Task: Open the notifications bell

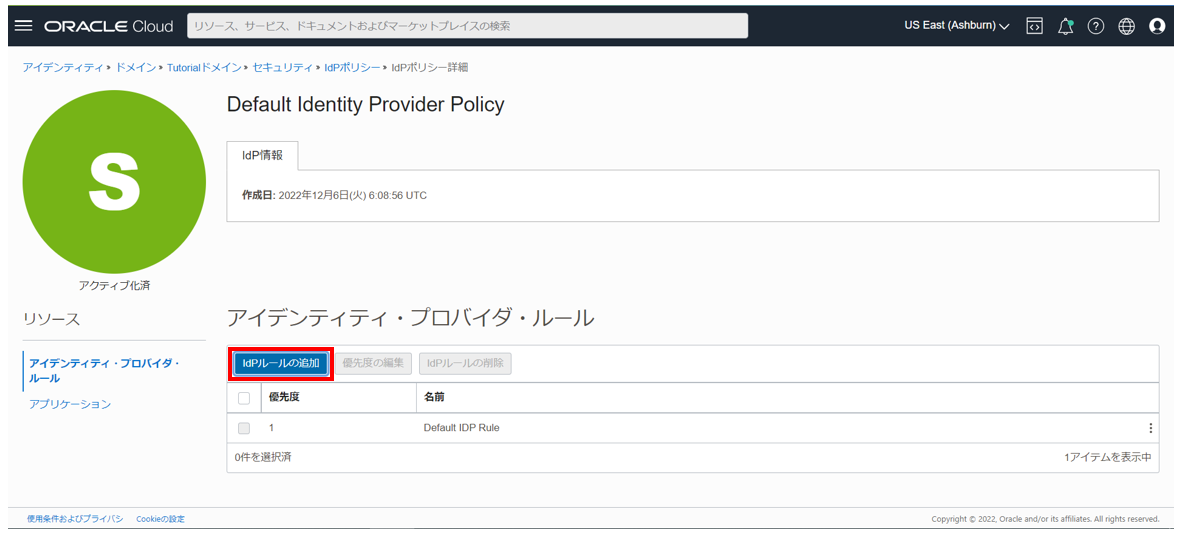Action: pos(1065,26)
